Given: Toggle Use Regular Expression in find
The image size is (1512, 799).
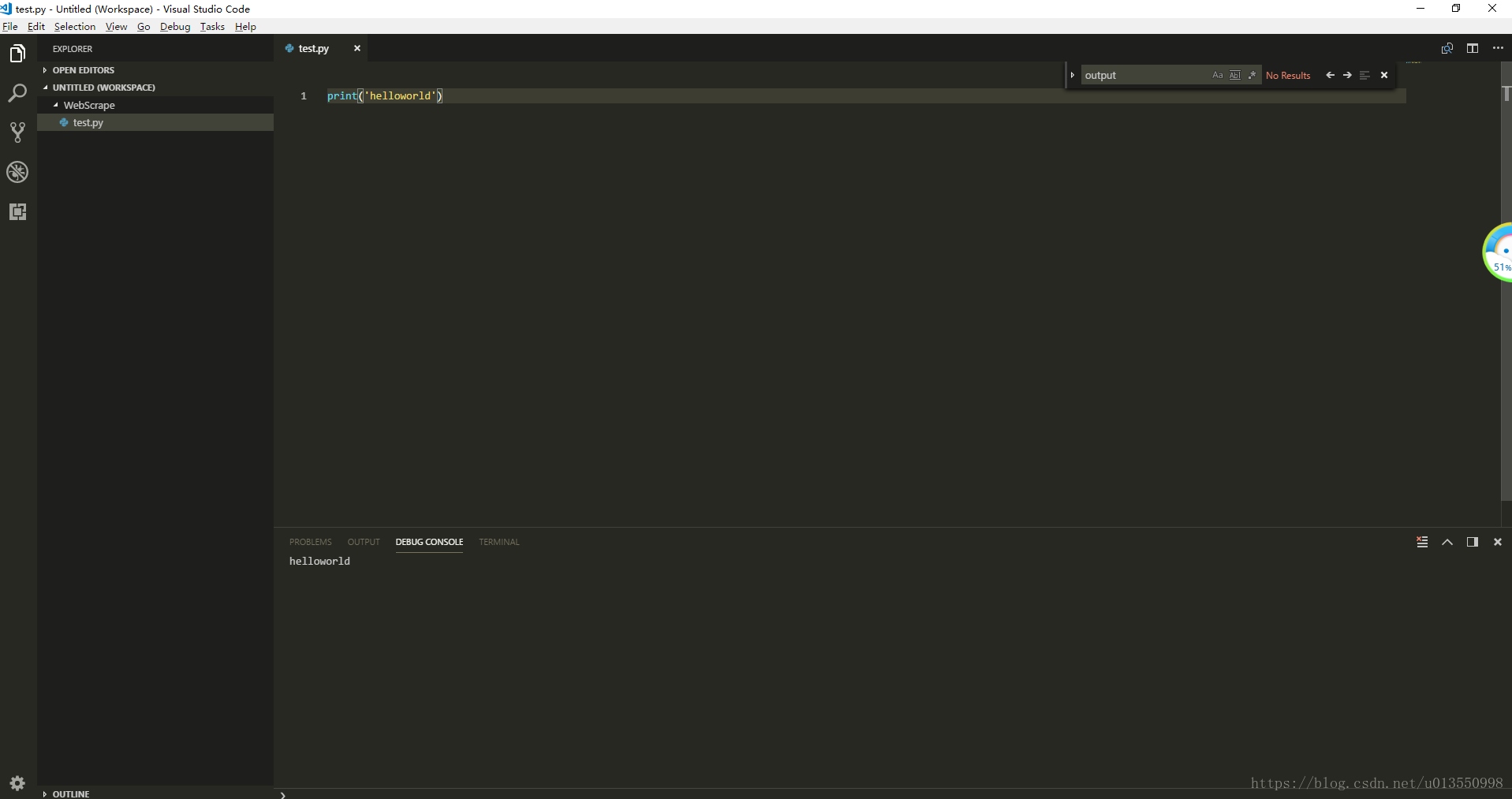Looking at the screenshot, I should (x=1253, y=75).
